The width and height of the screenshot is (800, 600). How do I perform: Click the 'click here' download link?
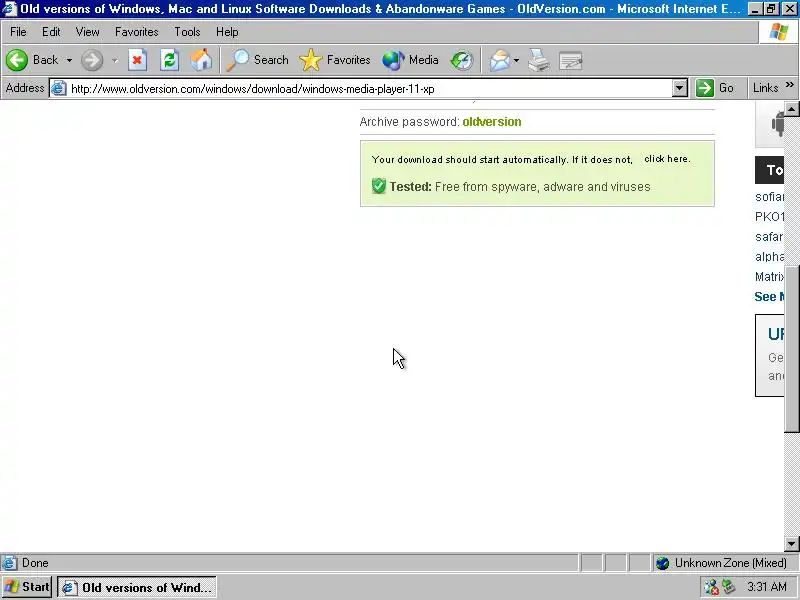667,159
